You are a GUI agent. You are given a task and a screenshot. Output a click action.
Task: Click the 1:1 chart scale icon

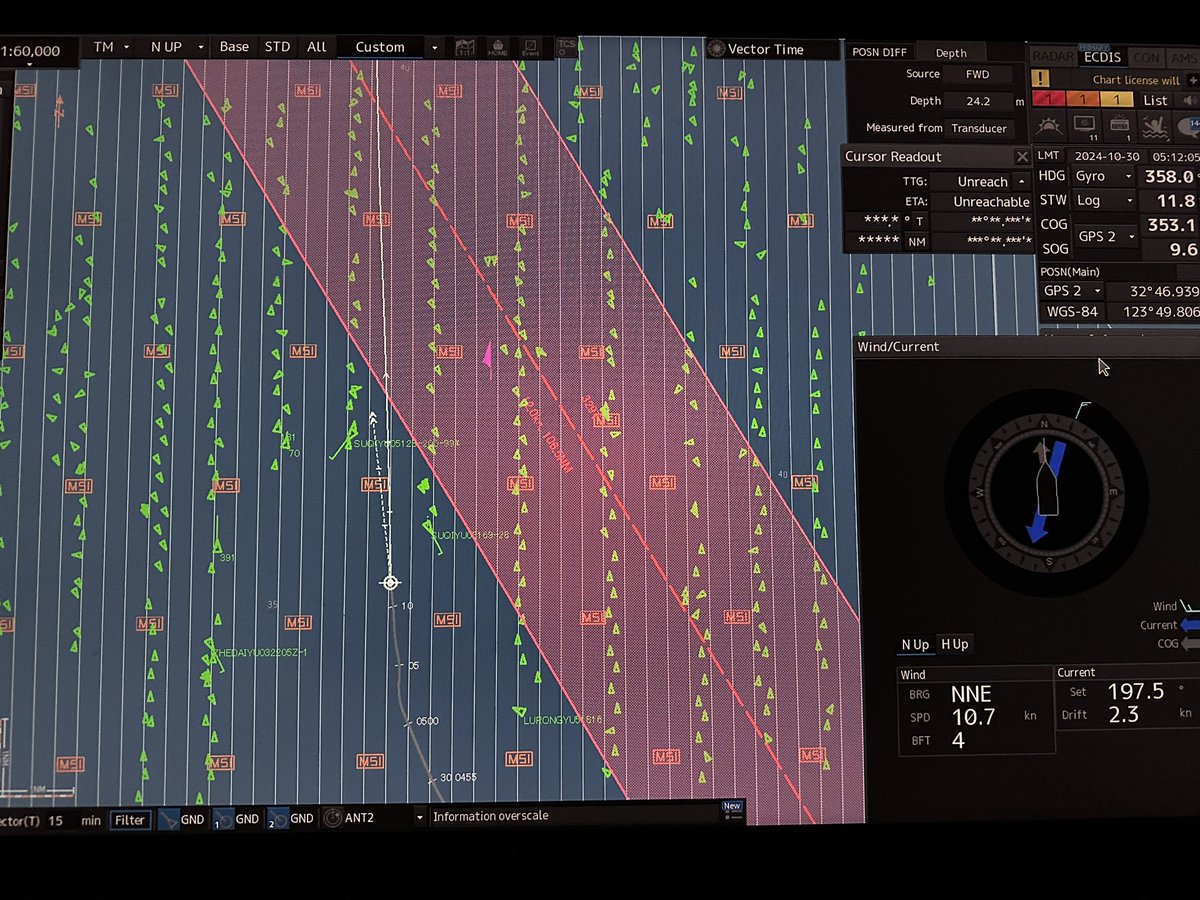[x=465, y=47]
